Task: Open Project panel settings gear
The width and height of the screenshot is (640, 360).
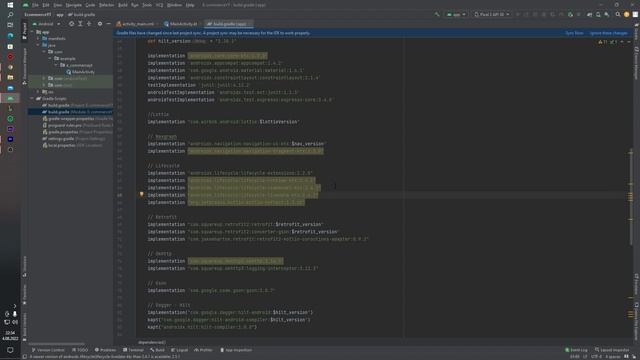Action: 100,24
